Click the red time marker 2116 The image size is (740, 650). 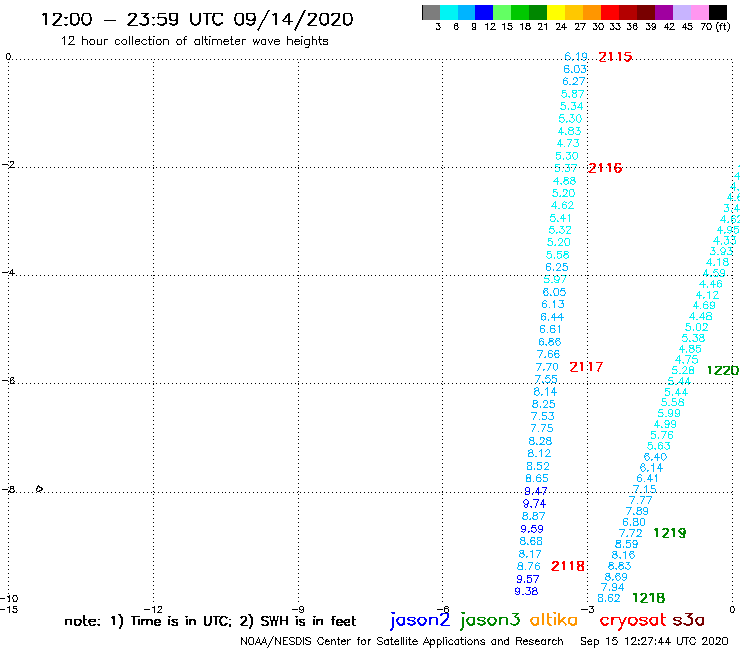605,168
